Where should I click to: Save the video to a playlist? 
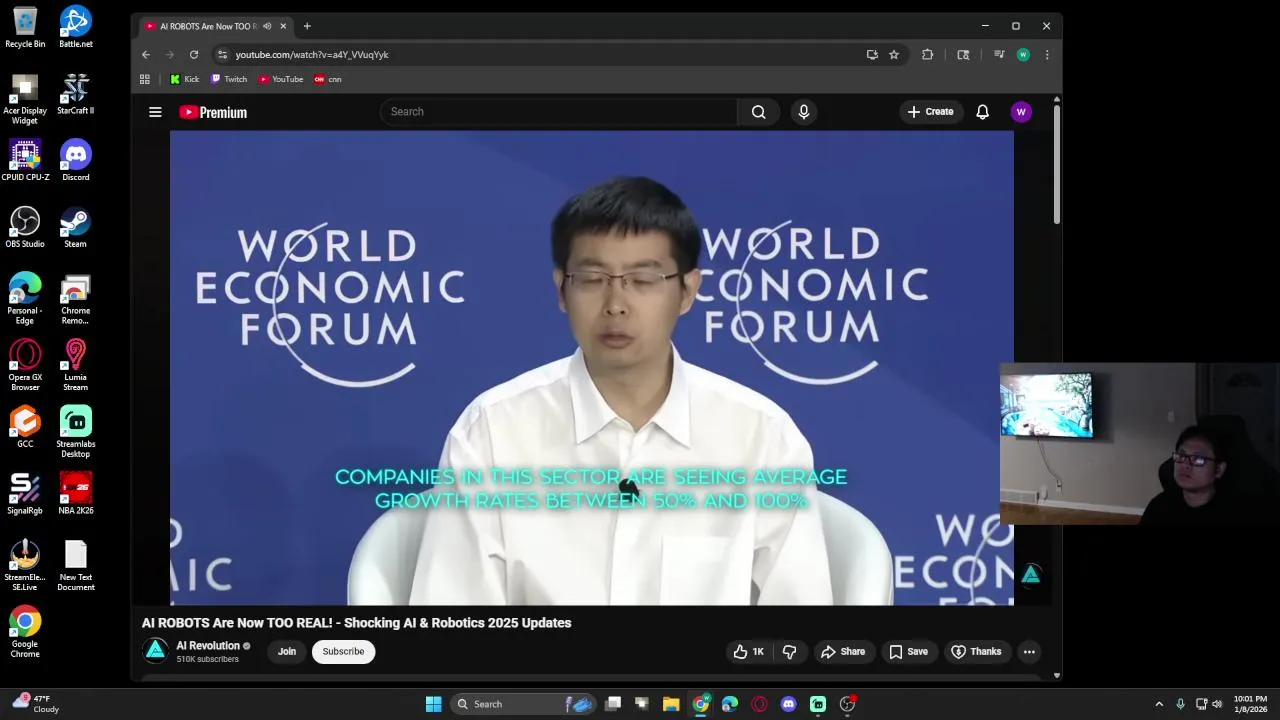[x=908, y=652]
